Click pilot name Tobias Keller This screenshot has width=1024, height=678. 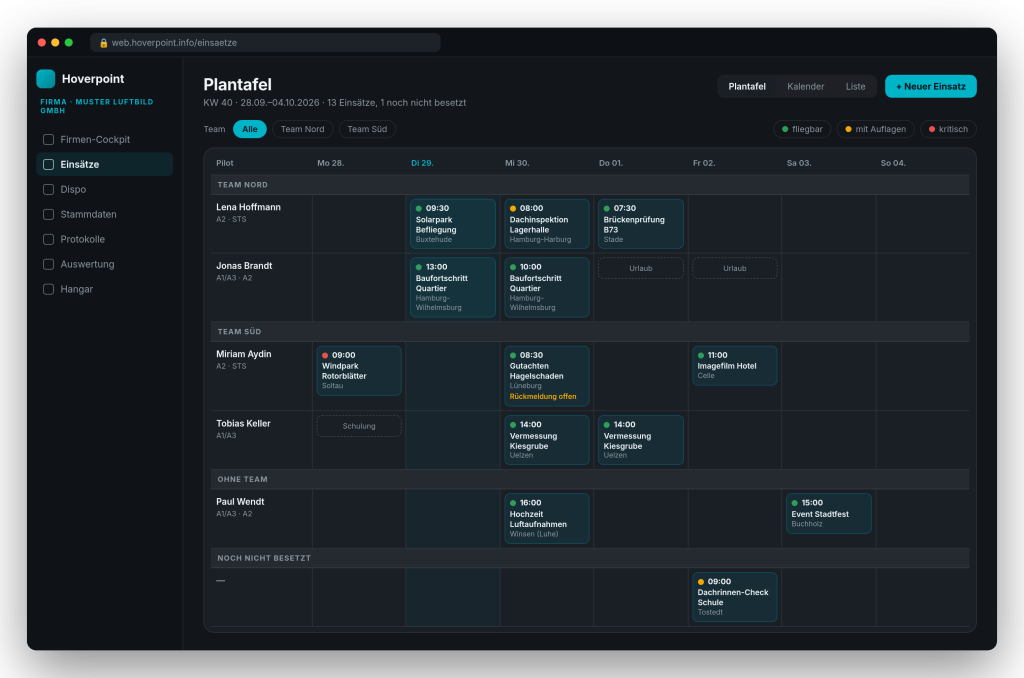pyautogui.click(x=243, y=423)
